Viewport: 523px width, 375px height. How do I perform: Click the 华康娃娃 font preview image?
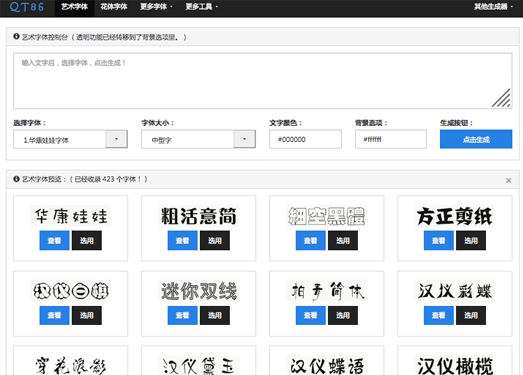(x=71, y=216)
